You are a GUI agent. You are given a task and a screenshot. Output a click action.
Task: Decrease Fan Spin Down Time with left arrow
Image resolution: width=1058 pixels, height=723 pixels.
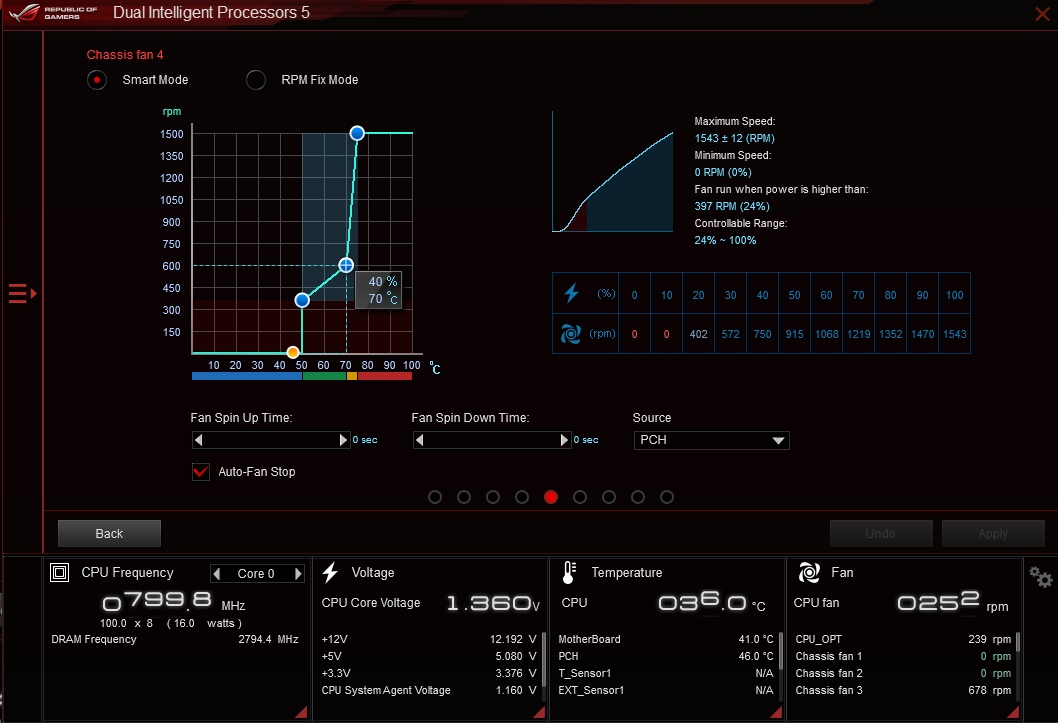[420, 440]
